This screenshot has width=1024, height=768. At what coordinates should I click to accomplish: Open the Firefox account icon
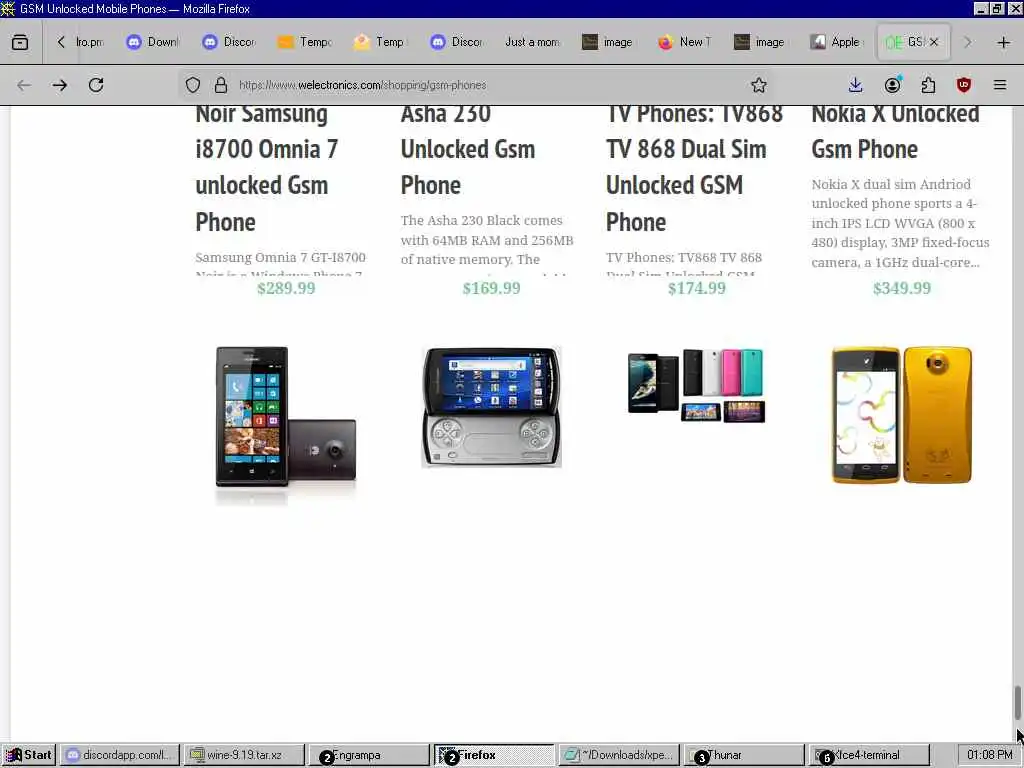[892, 85]
